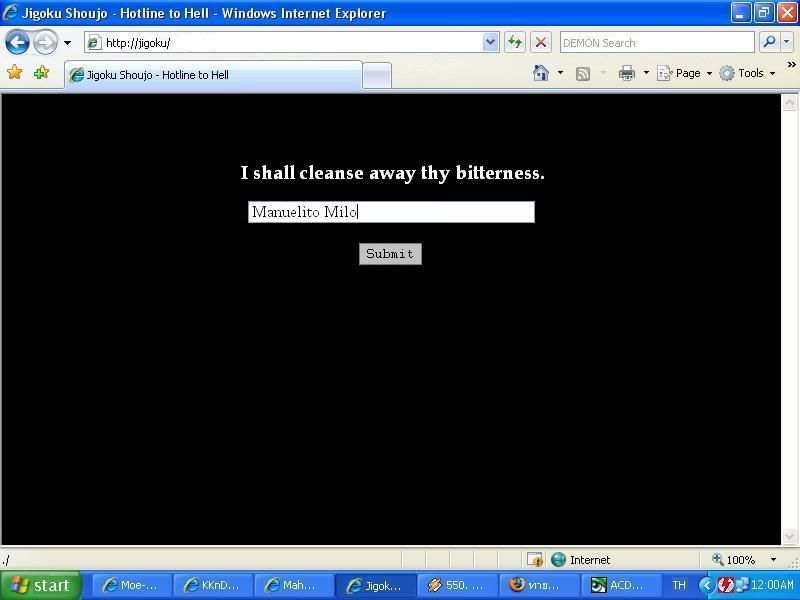Viewport: 800px width, 600px height.
Task: Click the 100% zoom level button
Action: coord(734,560)
